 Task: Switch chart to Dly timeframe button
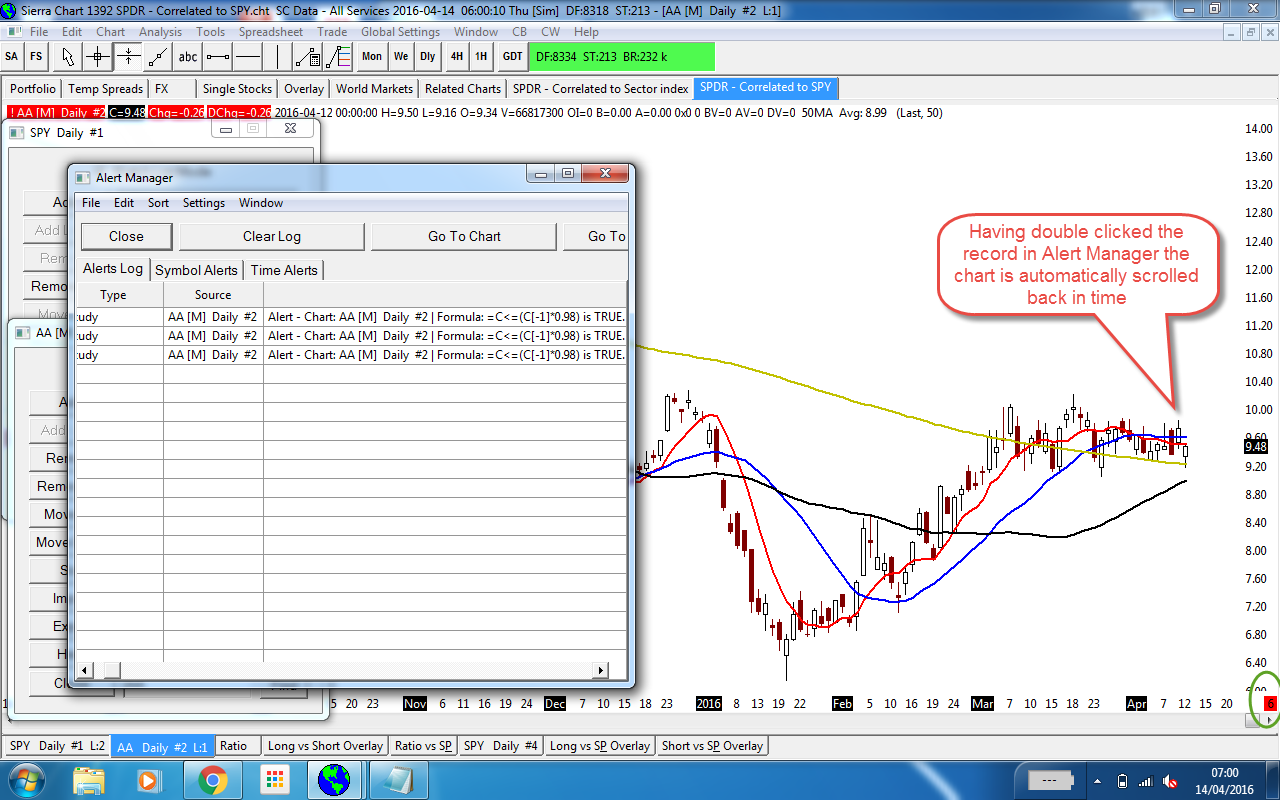(x=428, y=56)
